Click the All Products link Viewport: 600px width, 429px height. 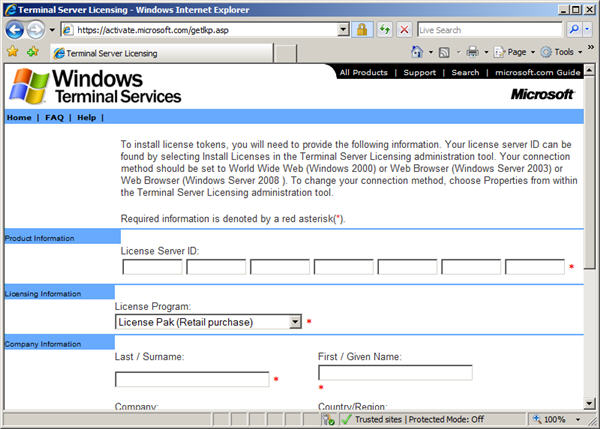pyautogui.click(x=364, y=73)
